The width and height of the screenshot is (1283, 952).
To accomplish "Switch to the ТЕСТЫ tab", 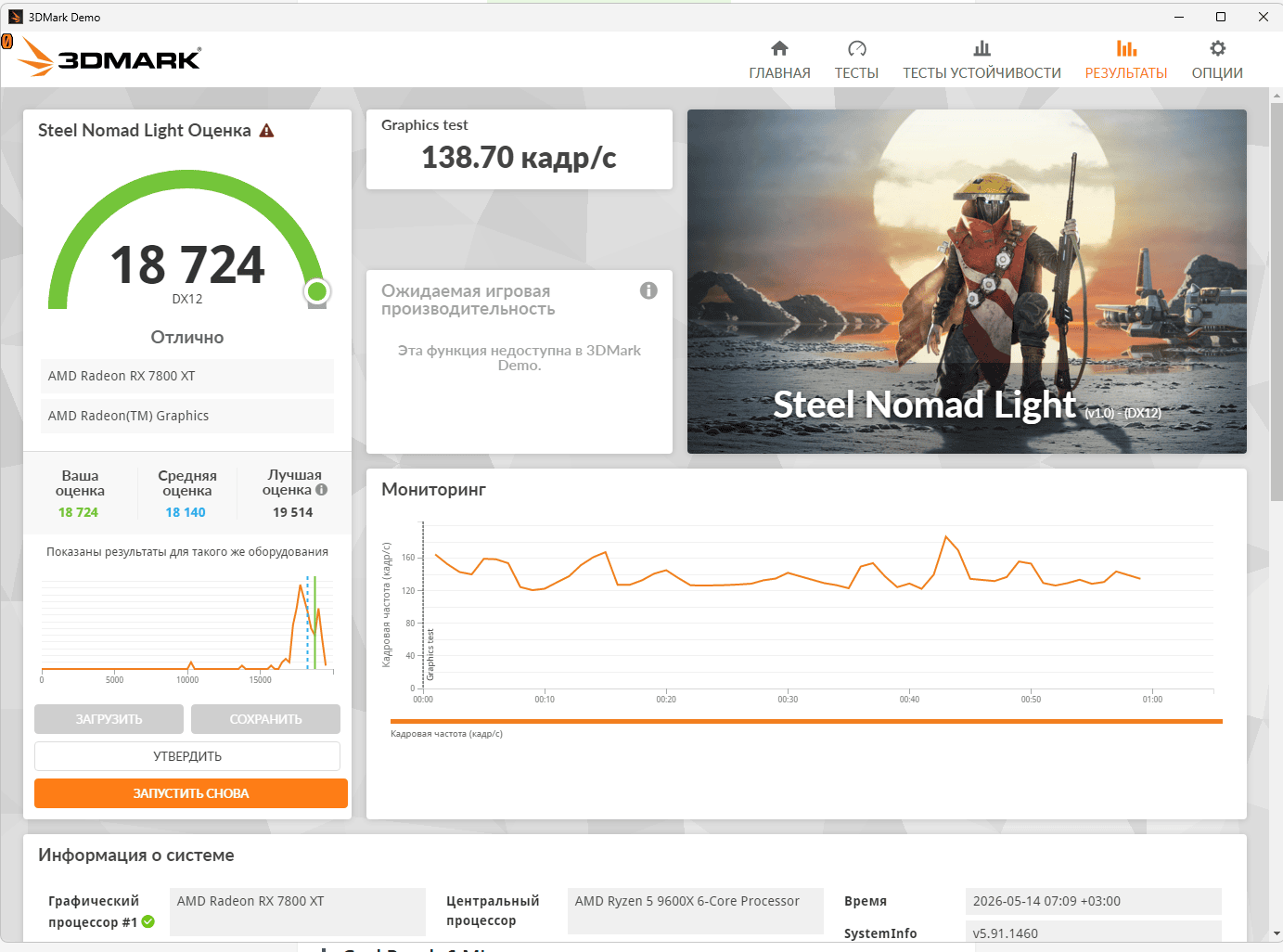I will [x=856, y=73].
